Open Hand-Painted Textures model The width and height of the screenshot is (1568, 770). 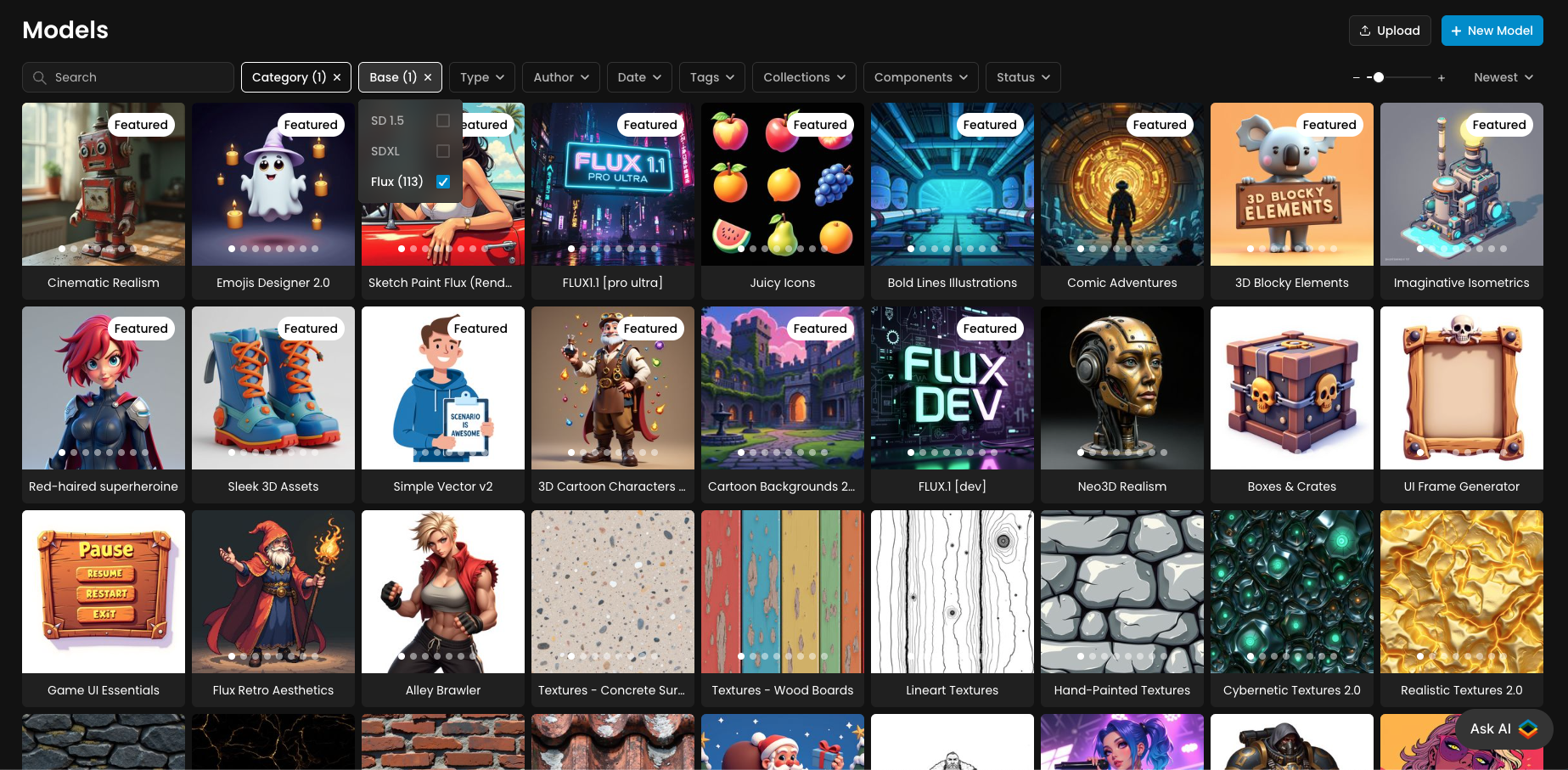click(x=1122, y=609)
